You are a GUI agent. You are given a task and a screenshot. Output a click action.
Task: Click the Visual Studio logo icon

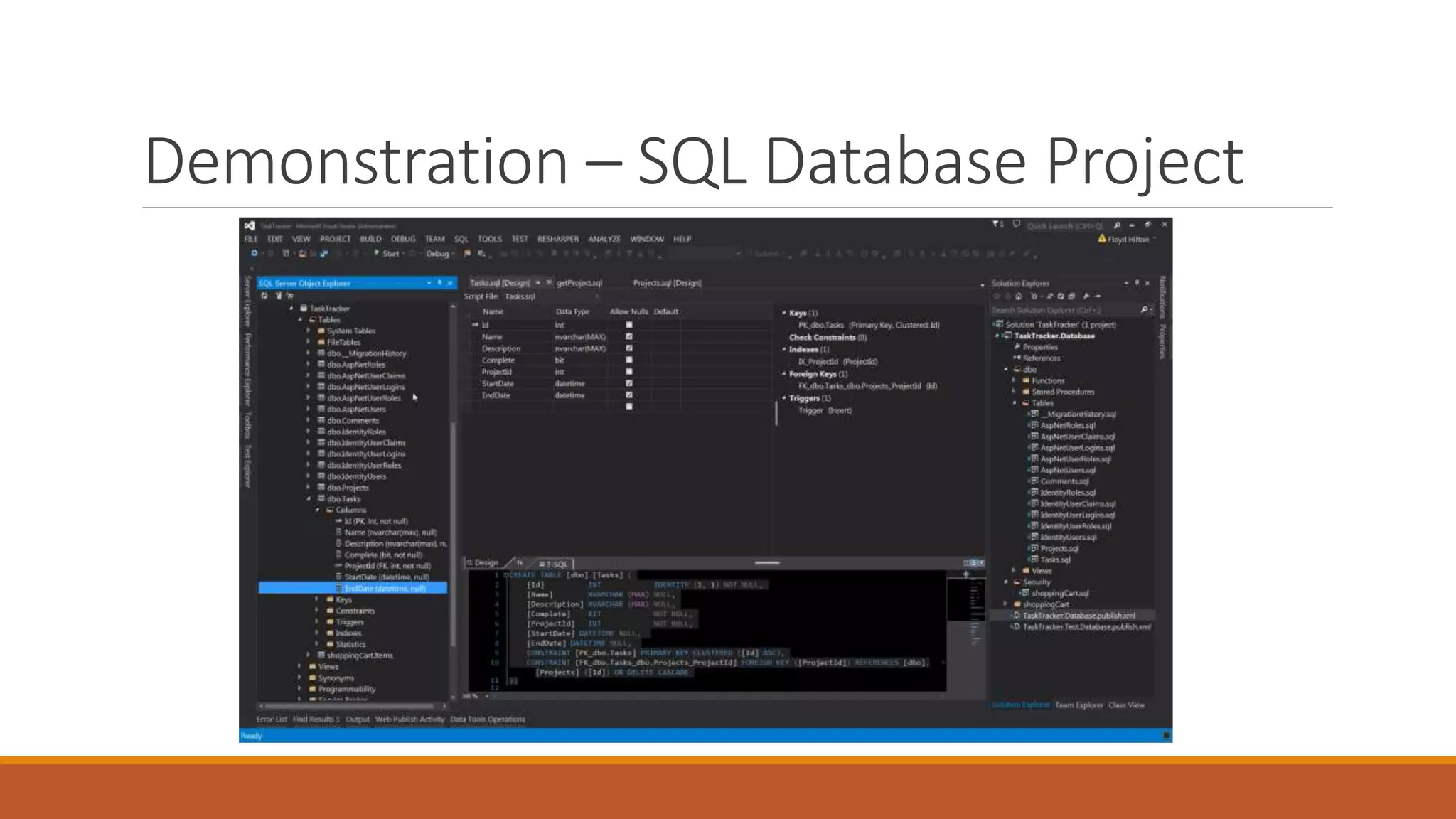(250, 225)
